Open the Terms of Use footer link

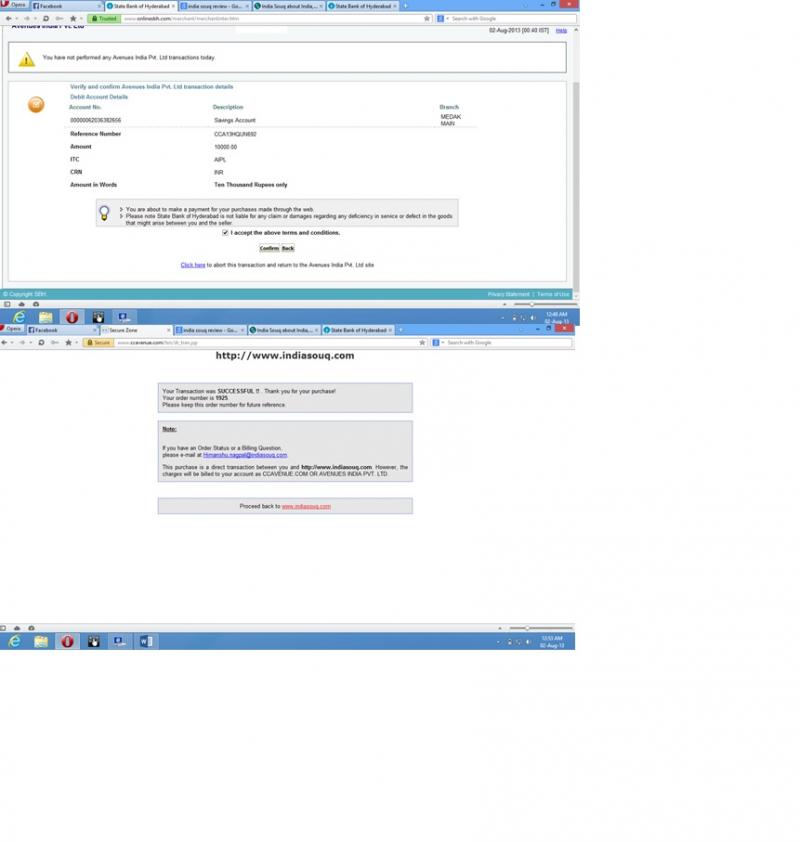tap(553, 294)
